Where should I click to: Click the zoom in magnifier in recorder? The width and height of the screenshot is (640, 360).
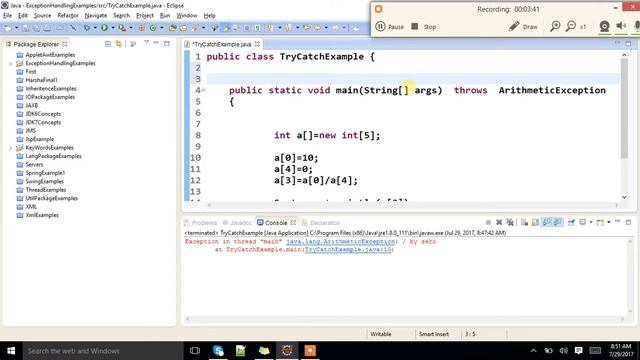pyautogui.click(x=555, y=27)
